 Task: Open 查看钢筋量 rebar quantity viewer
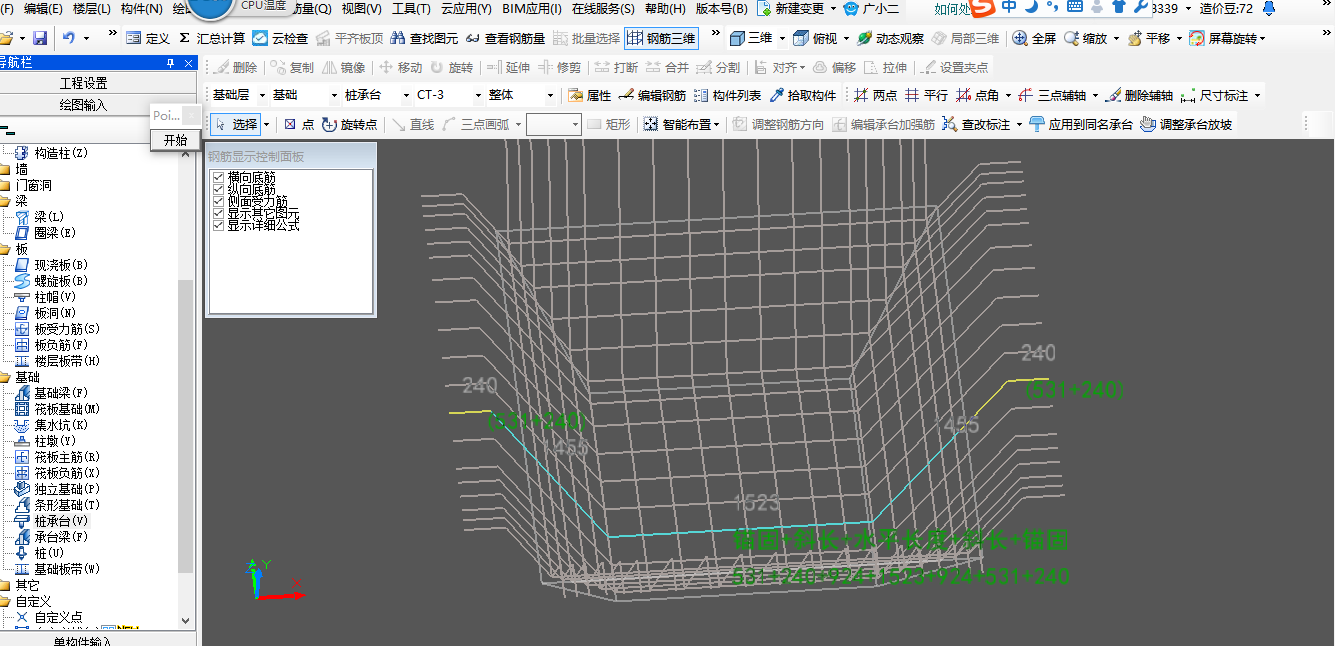(505, 39)
